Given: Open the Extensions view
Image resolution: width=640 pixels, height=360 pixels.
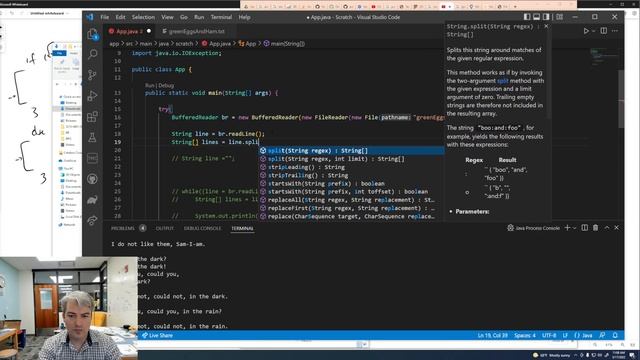Looking at the screenshot, I should click(93, 117).
